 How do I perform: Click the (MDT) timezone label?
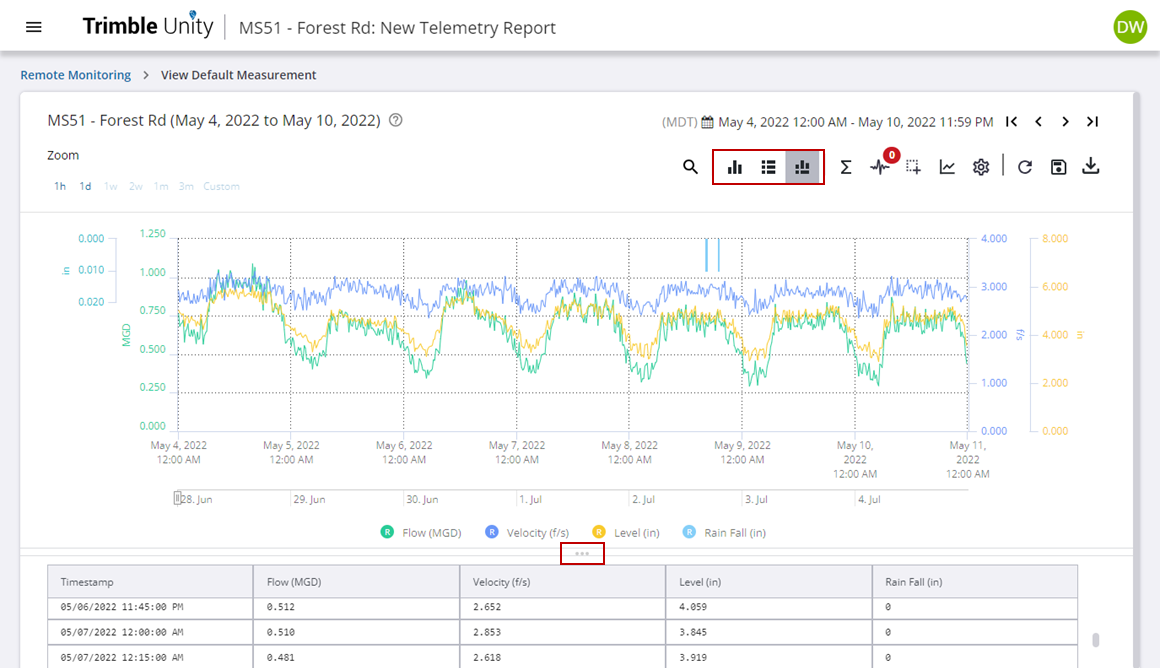(x=679, y=122)
